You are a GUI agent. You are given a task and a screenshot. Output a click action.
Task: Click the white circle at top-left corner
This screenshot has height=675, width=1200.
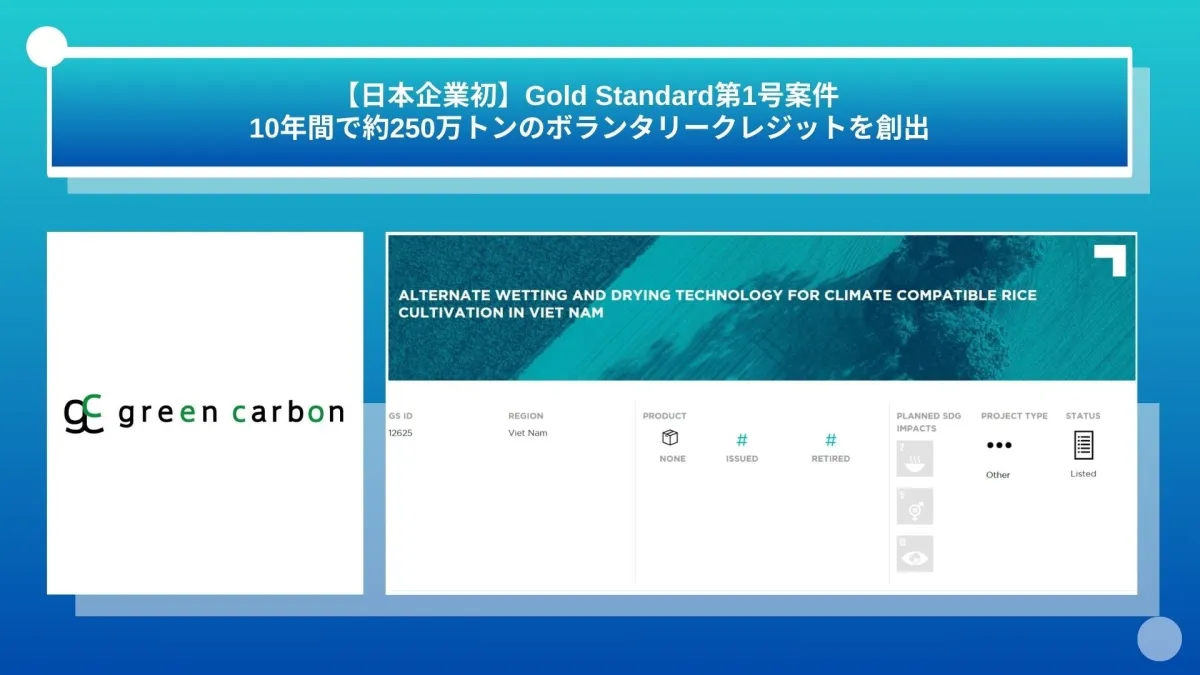coord(47,47)
